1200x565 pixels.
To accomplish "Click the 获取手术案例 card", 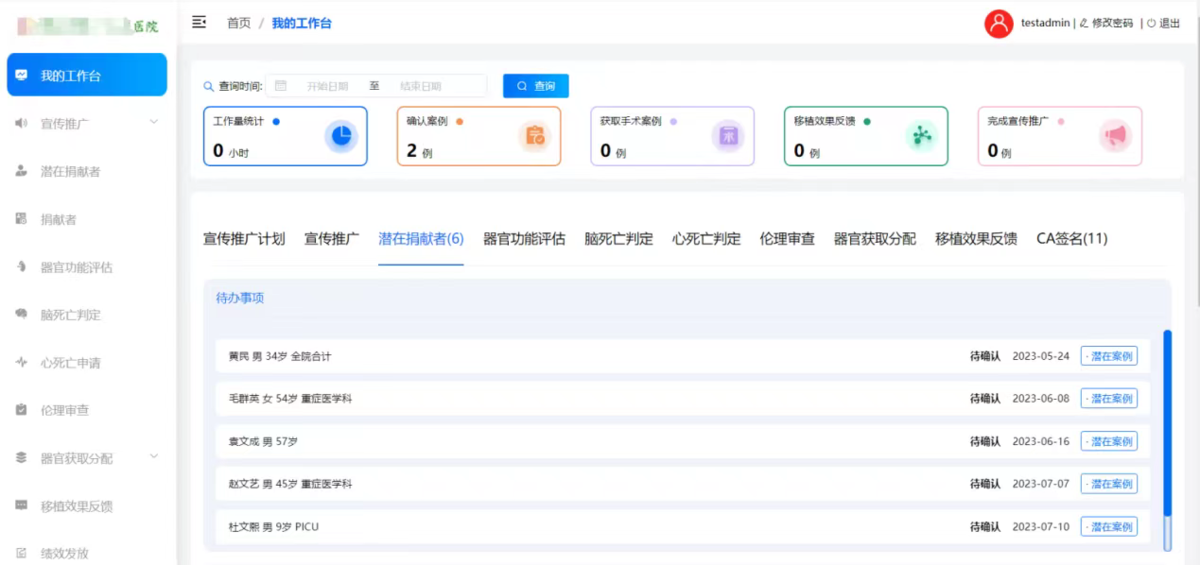I will (x=673, y=136).
